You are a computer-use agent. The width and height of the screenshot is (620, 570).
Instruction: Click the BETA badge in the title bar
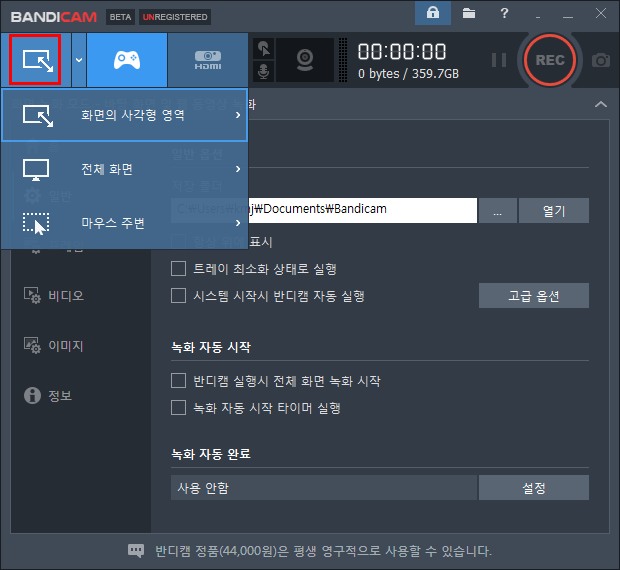click(x=121, y=17)
